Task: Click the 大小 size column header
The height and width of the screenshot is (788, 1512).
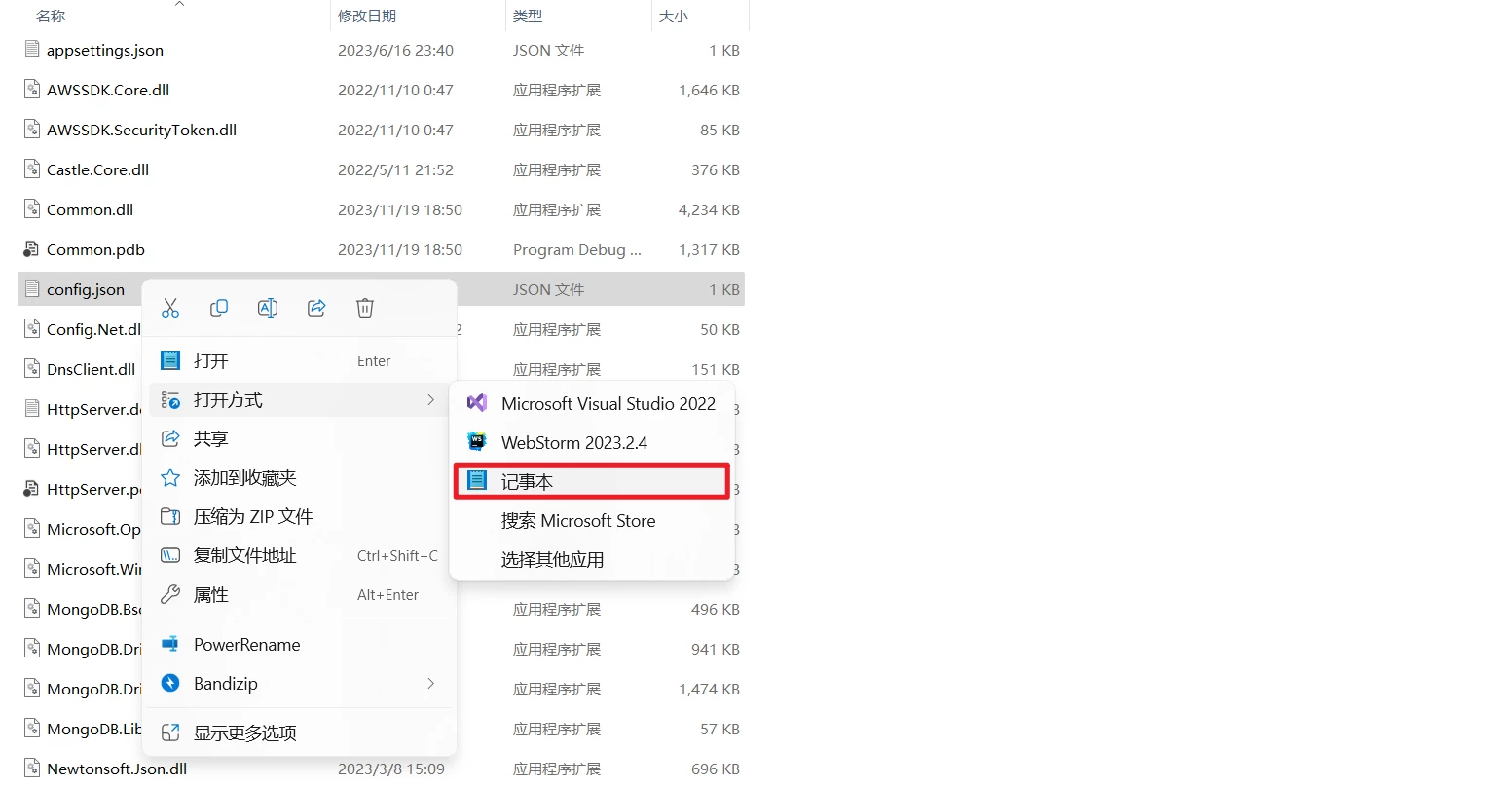Action: (674, 17)
